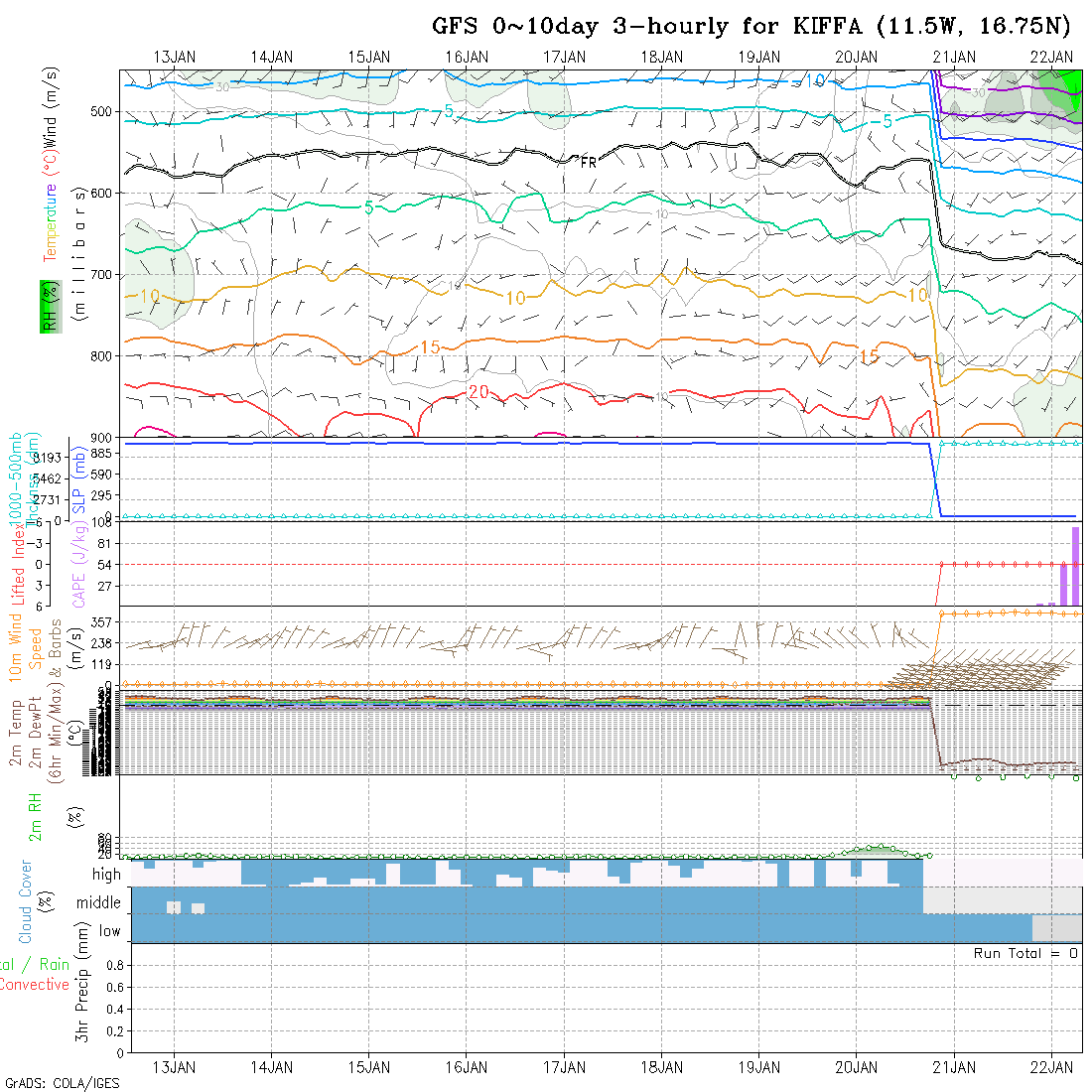Select the 17JAN label on the top axis
This screenshot has width=1092, height=1092.
(x=564, y=57)
